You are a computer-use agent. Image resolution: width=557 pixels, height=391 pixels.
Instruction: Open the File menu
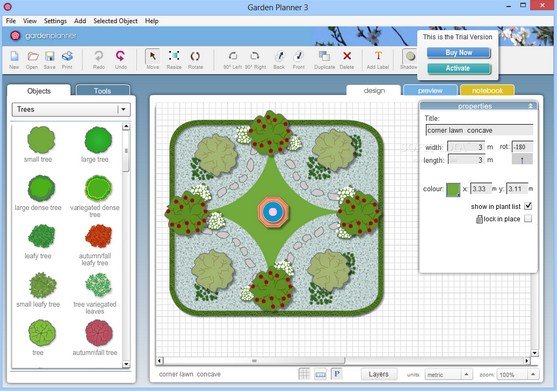11,21
